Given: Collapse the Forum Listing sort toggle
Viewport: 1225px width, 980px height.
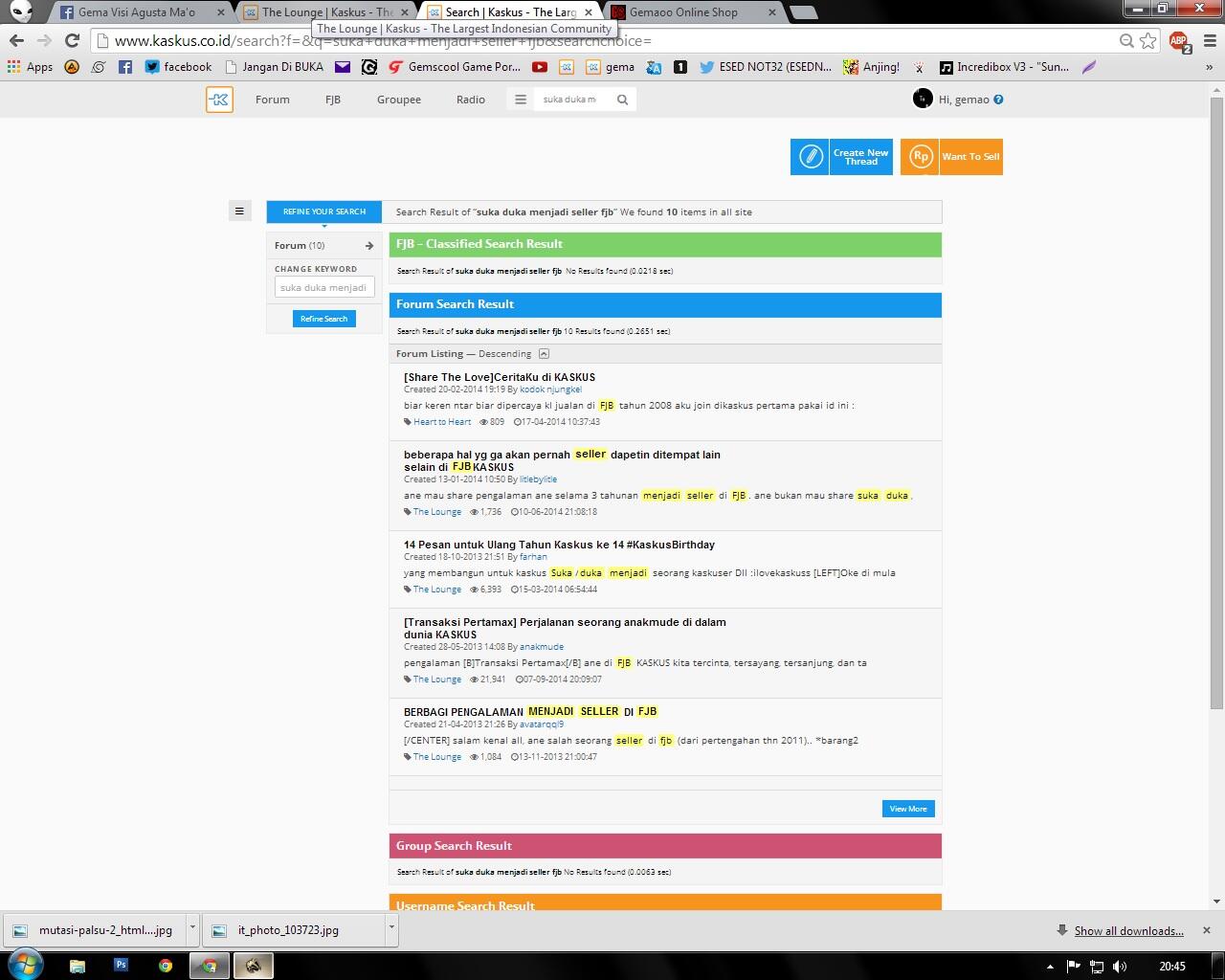Looking at the screenshot, I should [544, 354].
